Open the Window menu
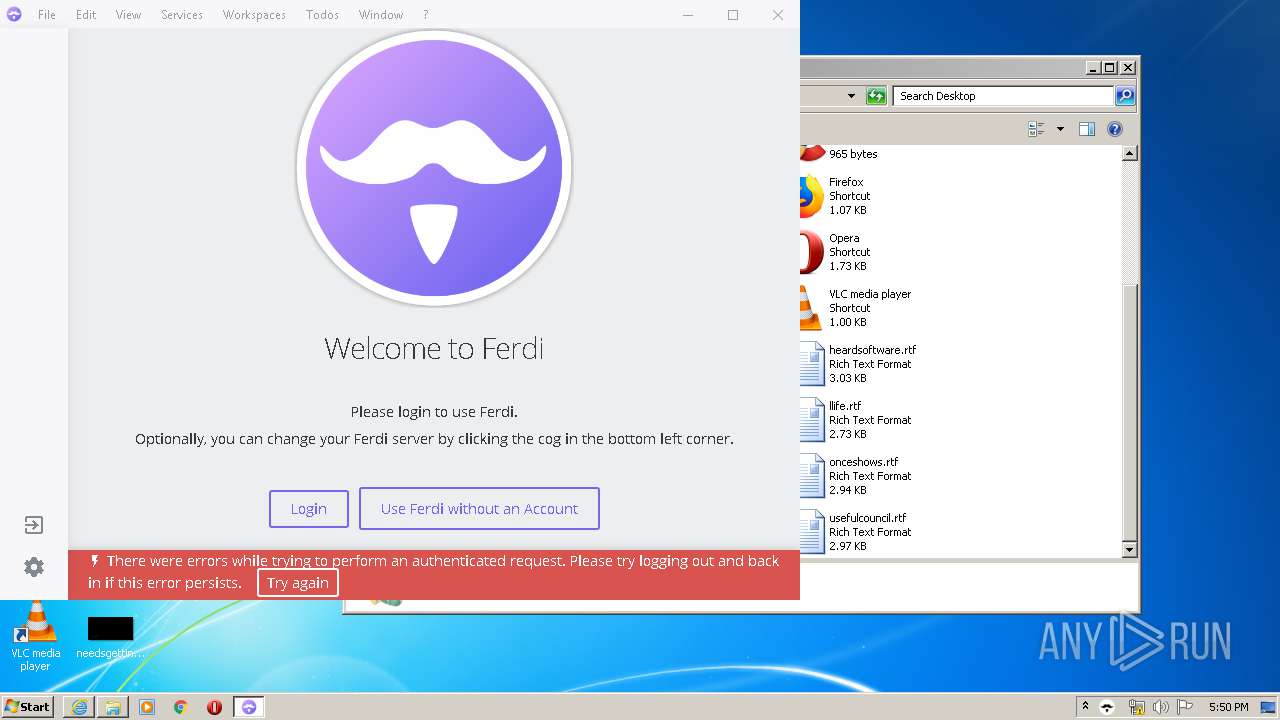 pyautogui.click(x=381, y=15)
